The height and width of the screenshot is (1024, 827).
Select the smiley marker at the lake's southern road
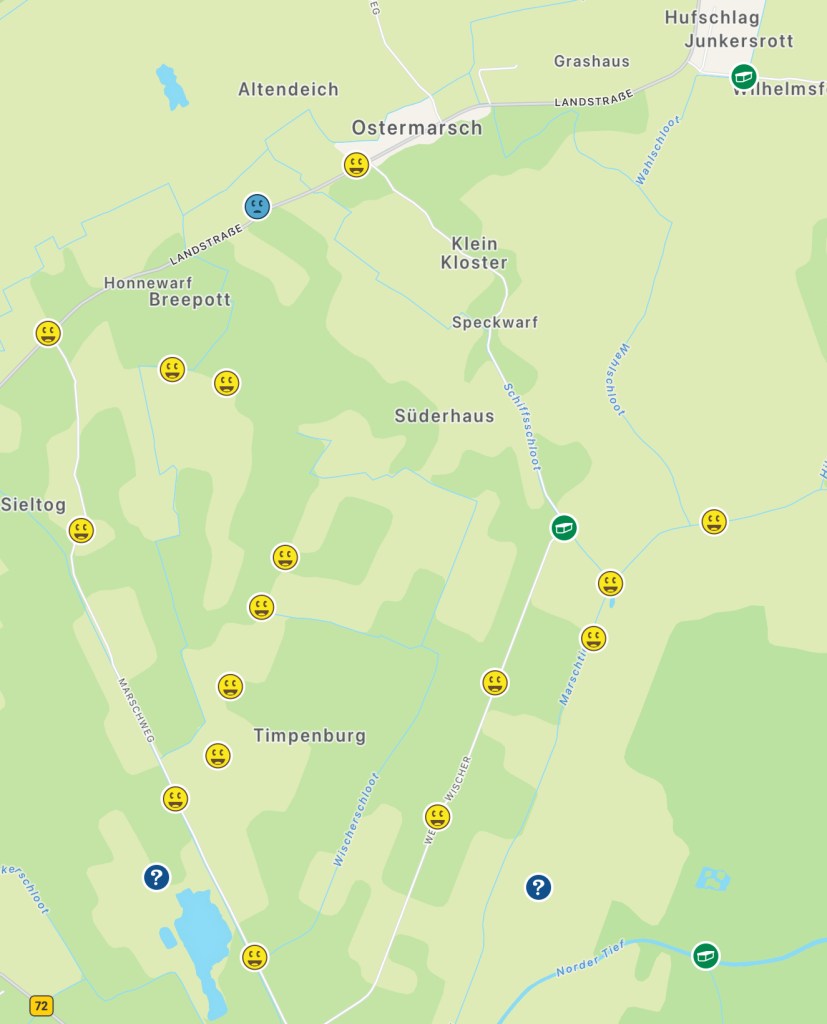pos(255,957)
